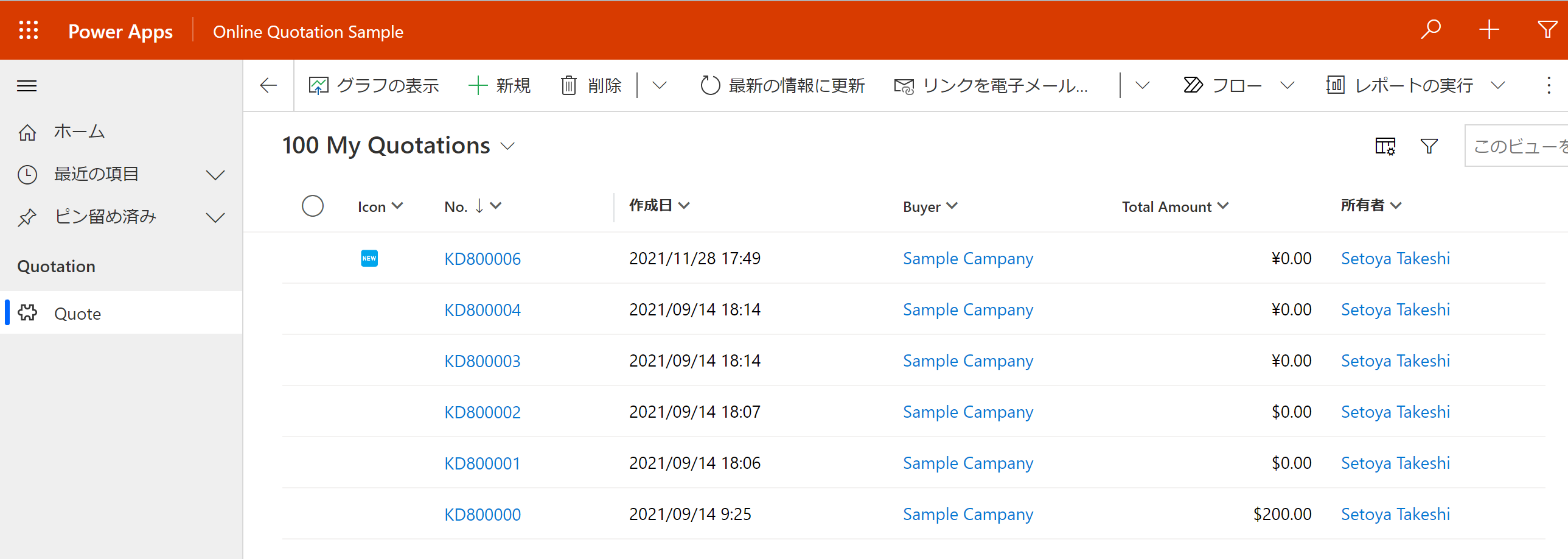The width and height of the screenshot is (1568, 559).
Task: Open Setoya Takeshi owner in KD800002 row
Action: (1395, 412)
